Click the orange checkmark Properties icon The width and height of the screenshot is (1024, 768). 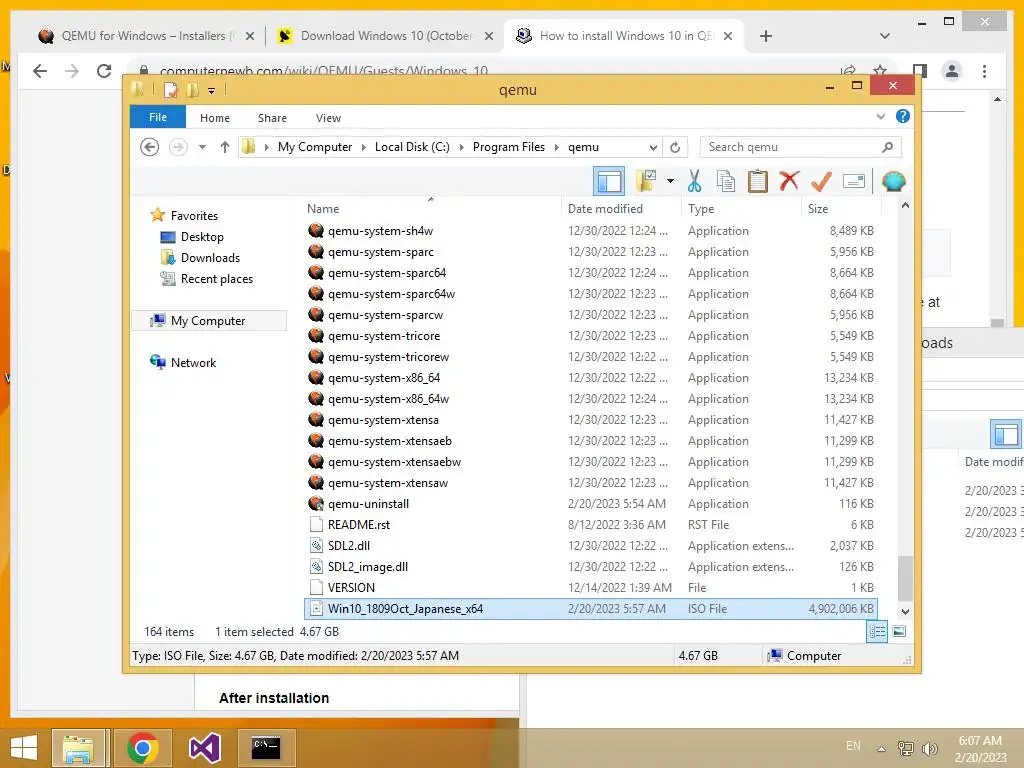click(821, 181)
